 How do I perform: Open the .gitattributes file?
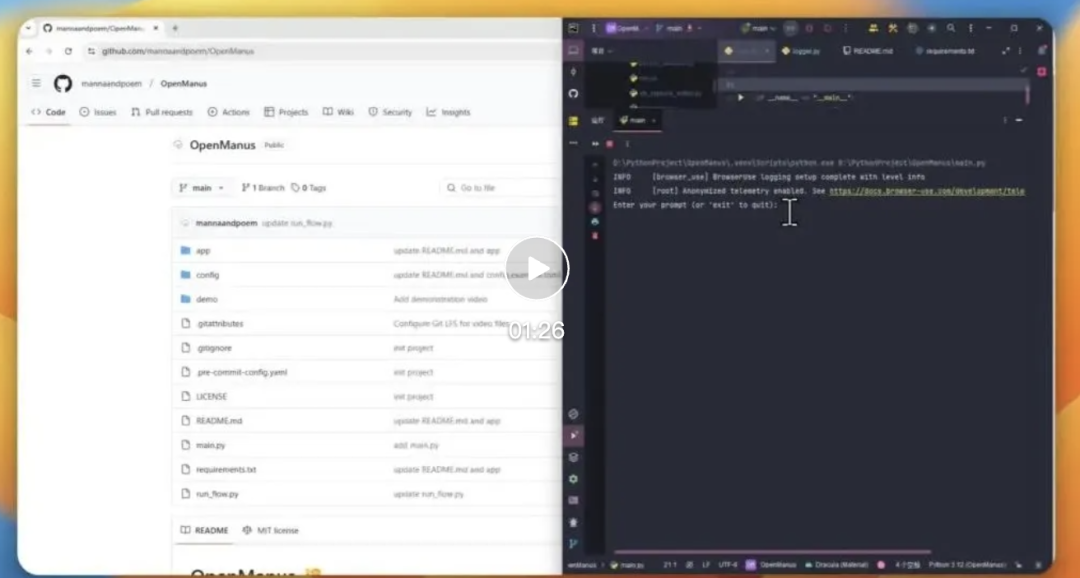click(x=220, y=324)
